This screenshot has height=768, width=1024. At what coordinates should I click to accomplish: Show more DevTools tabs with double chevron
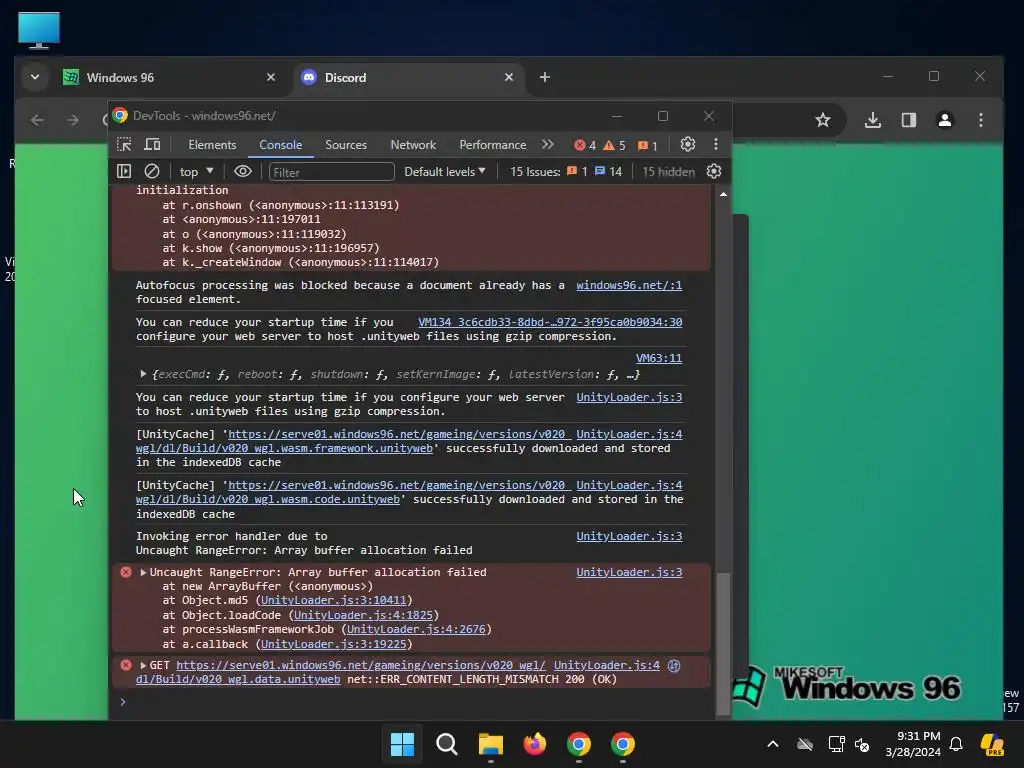pos(548,144)
